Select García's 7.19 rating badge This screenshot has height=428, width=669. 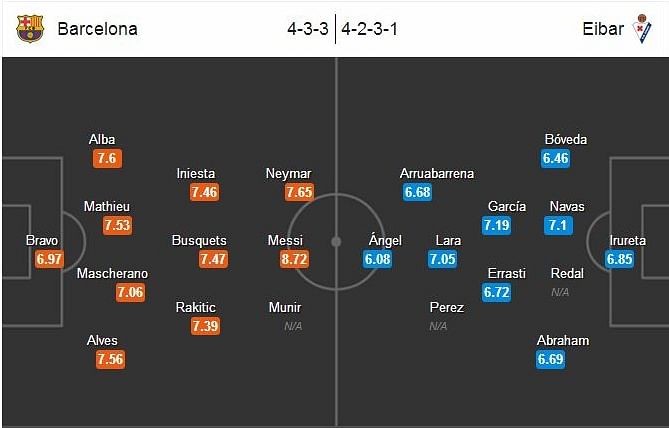coord(497,225)
